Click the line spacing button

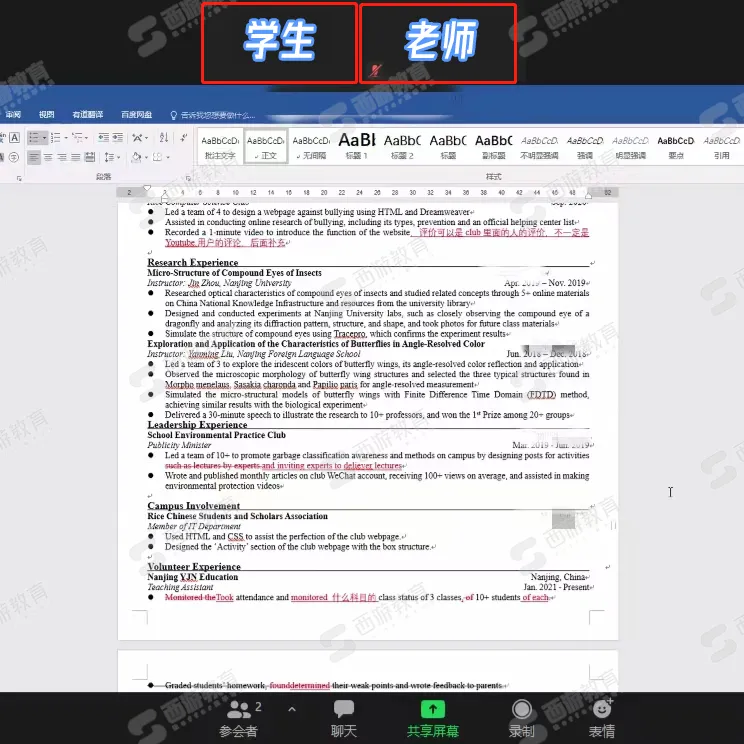point(109,157)
